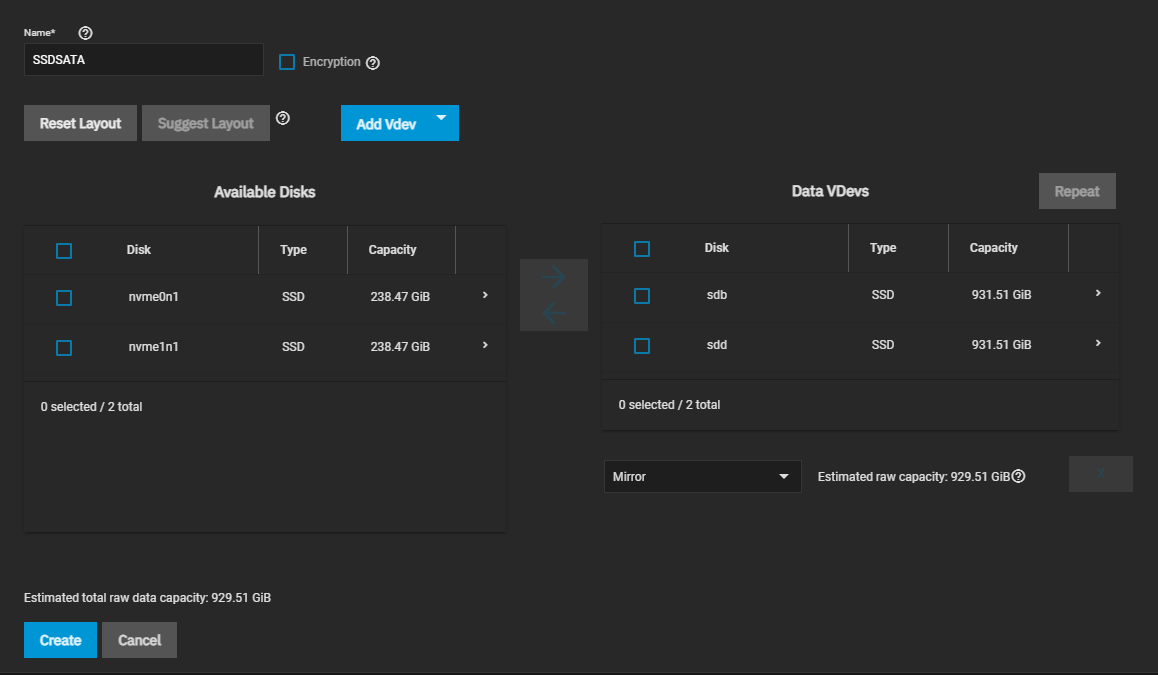Image resolution: width=1158 pixels, height=675 pixels.
Task: Click the Suggest Layout button
Action: tap(205, 123)
